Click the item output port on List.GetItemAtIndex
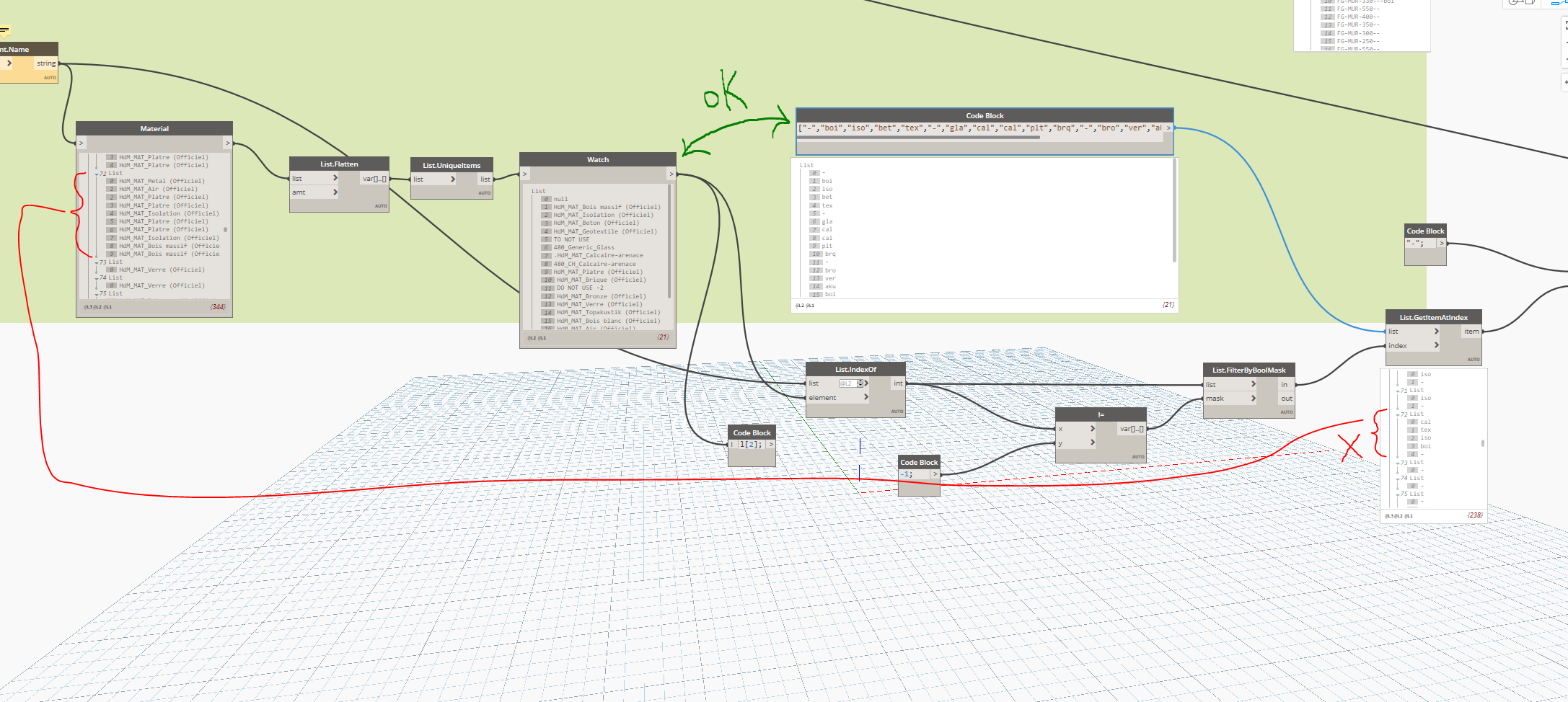The image size is (1568, 702). (1471, 332)
